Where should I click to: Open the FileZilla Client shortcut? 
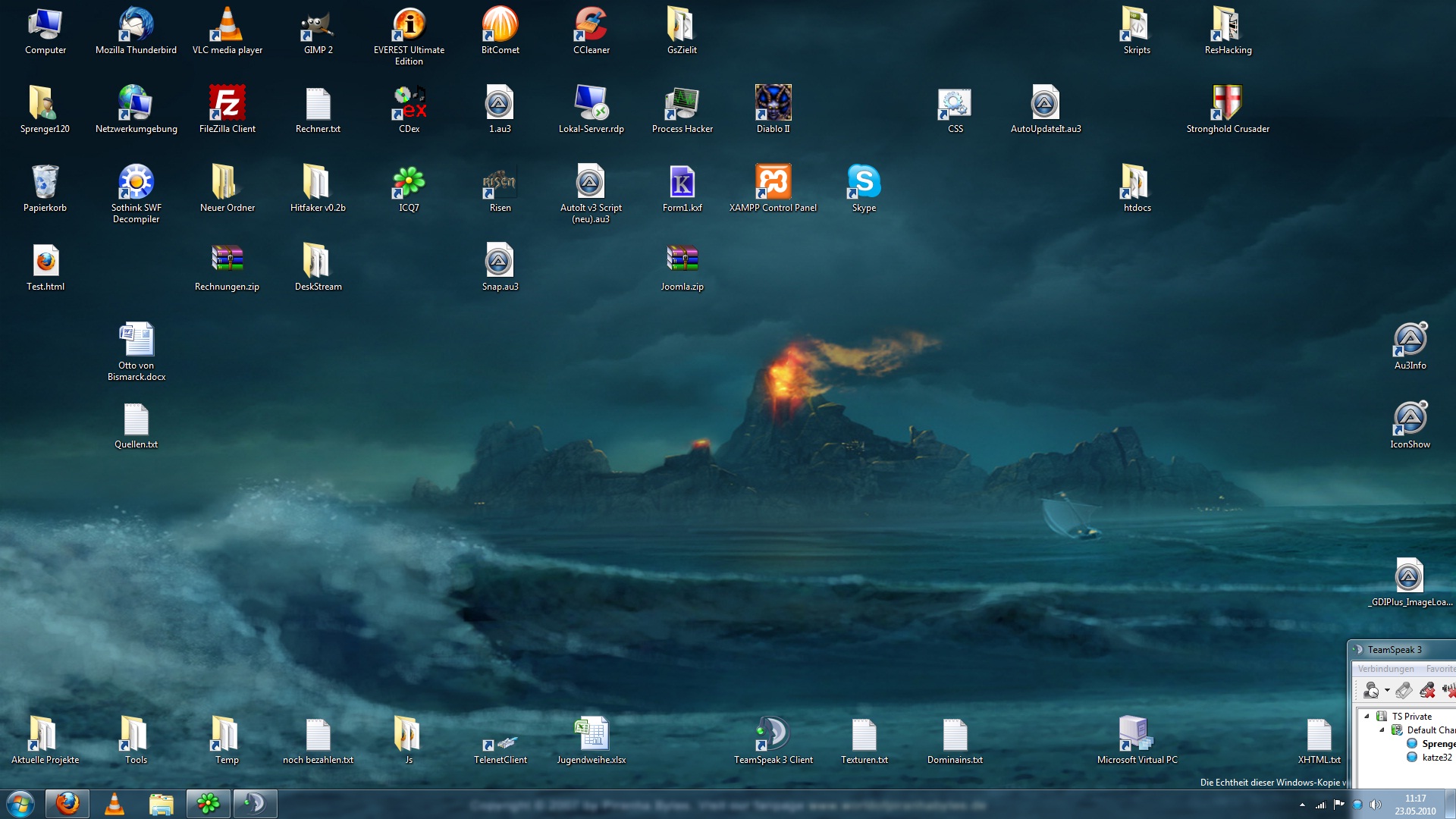[227, 104]
